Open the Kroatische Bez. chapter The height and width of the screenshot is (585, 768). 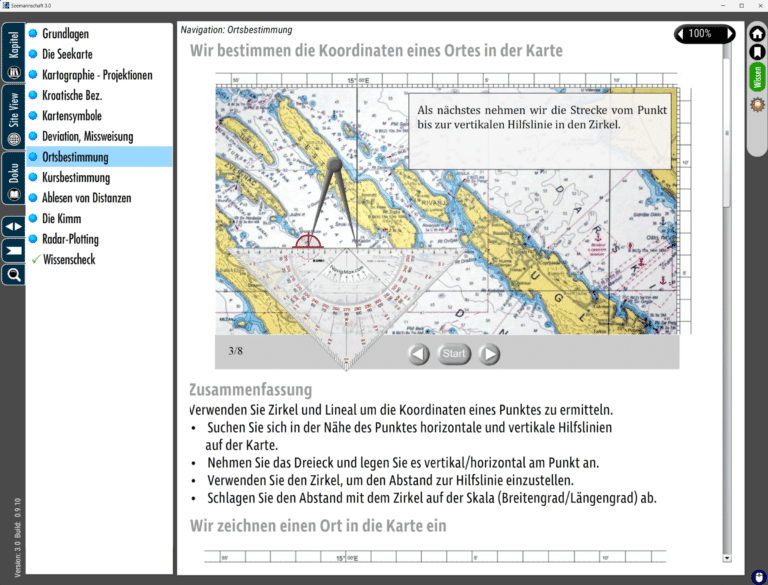(99, 95)
